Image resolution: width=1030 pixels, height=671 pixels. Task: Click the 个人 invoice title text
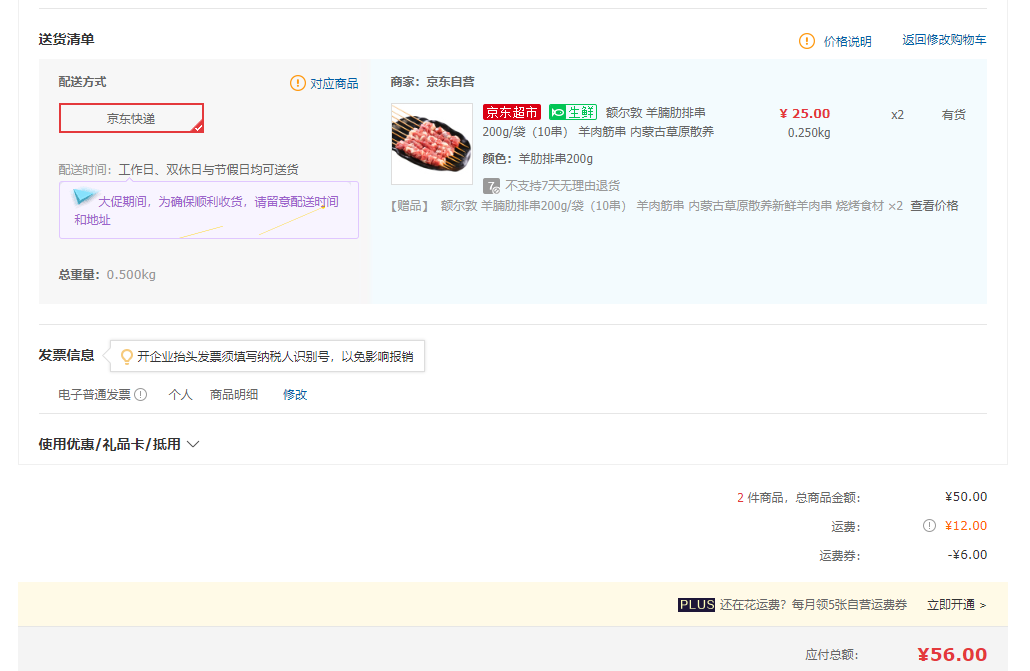[180, 394]
